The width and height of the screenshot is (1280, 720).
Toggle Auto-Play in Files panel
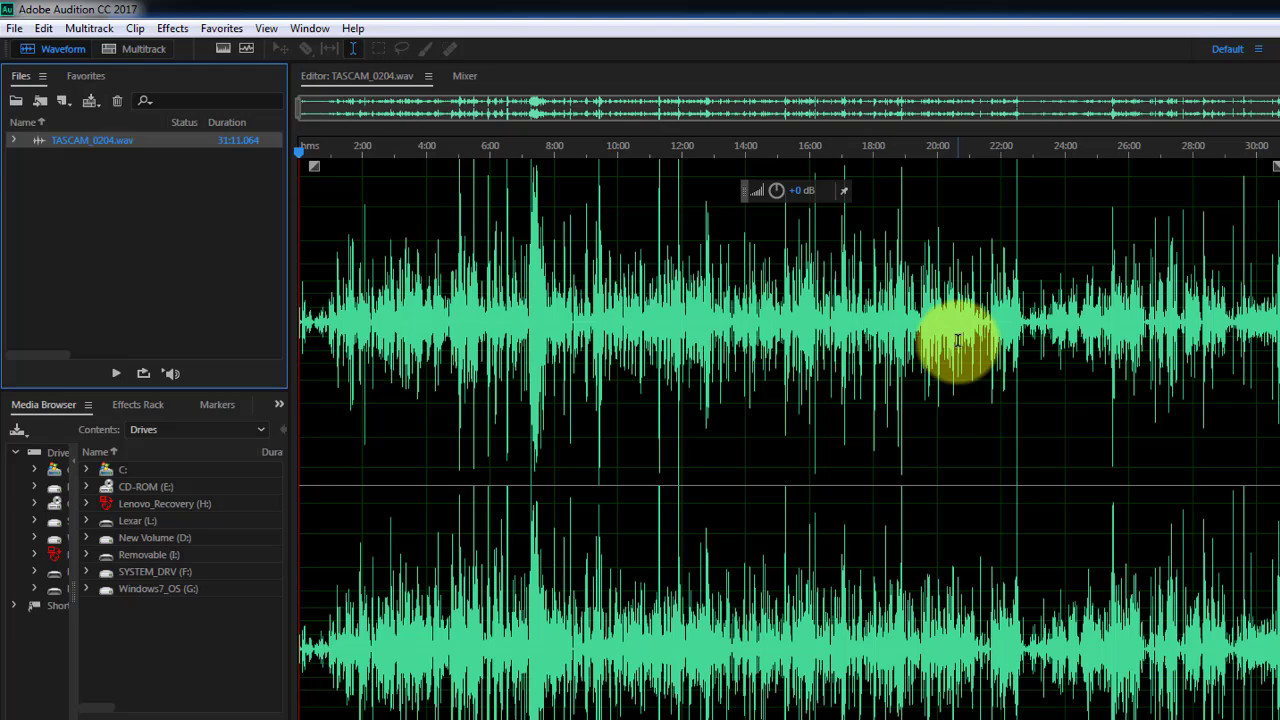172,373
